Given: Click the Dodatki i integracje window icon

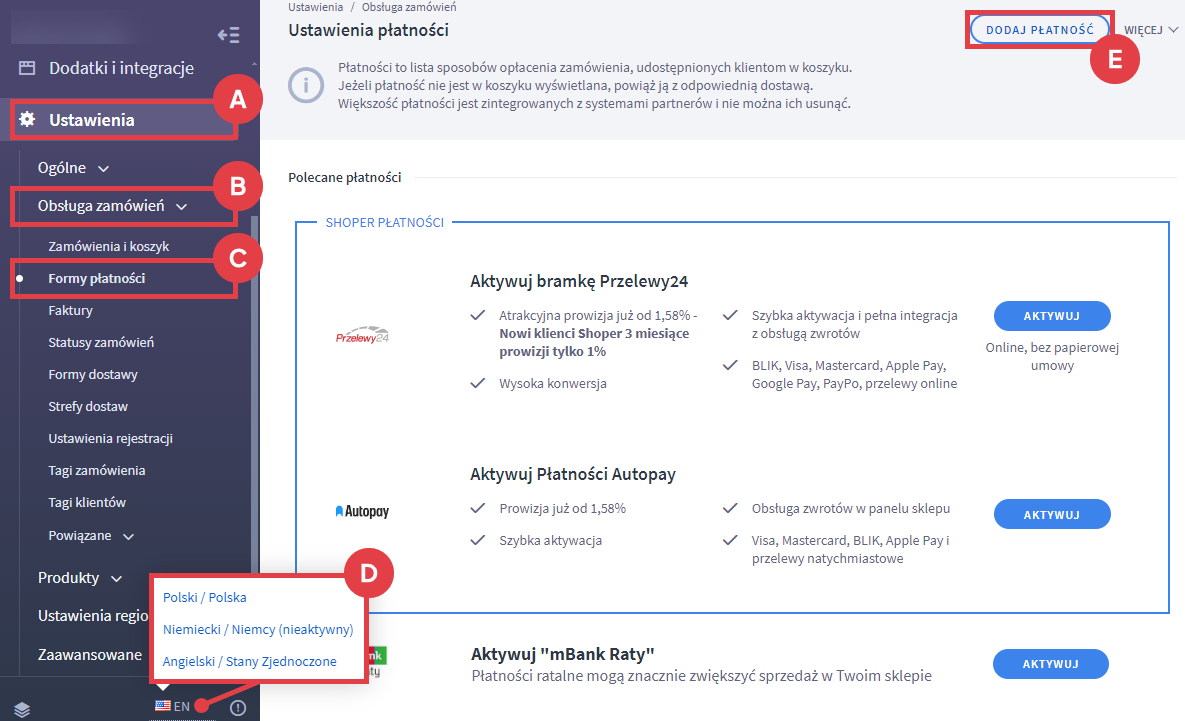Looking at the screenshot, I should [x=27, y=68].
